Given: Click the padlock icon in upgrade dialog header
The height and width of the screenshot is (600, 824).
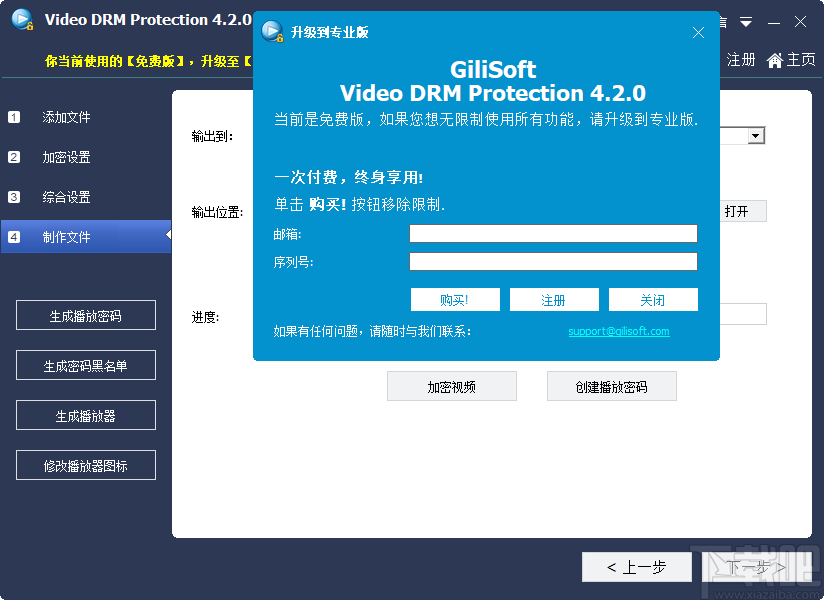Looking at the screenshot, I should pos(272,31).
